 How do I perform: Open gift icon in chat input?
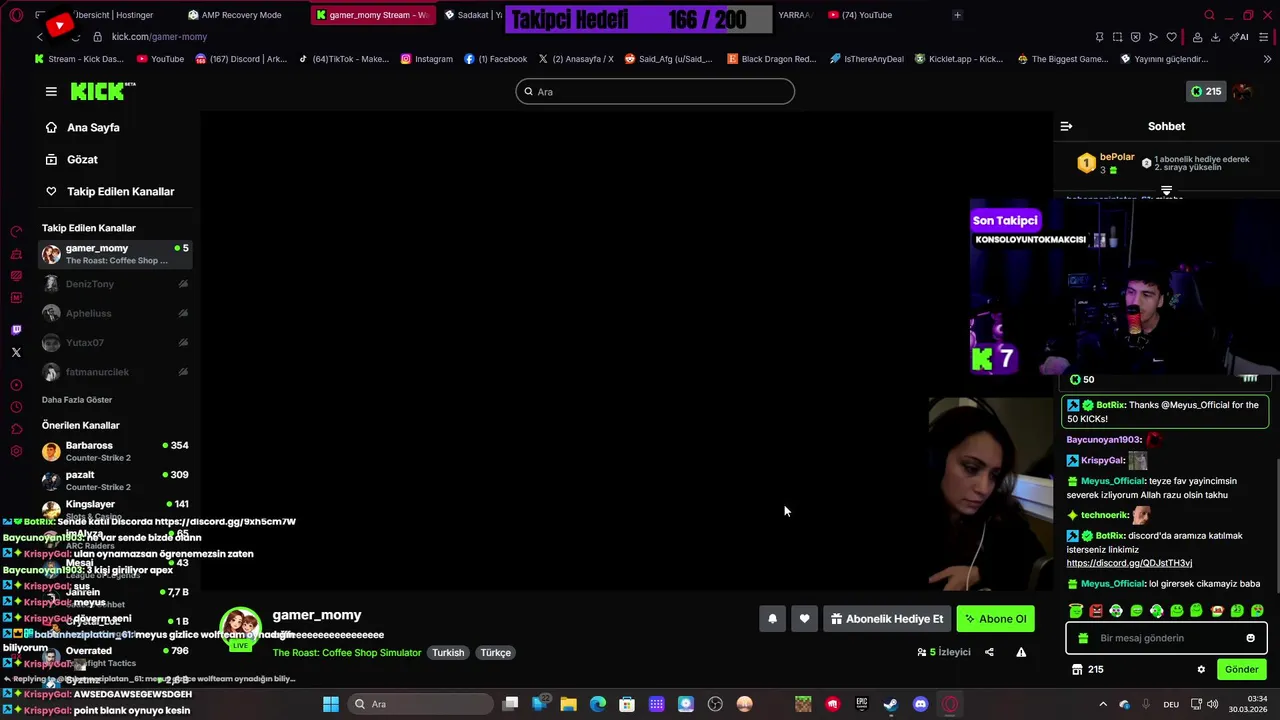tap(1082, 638)
